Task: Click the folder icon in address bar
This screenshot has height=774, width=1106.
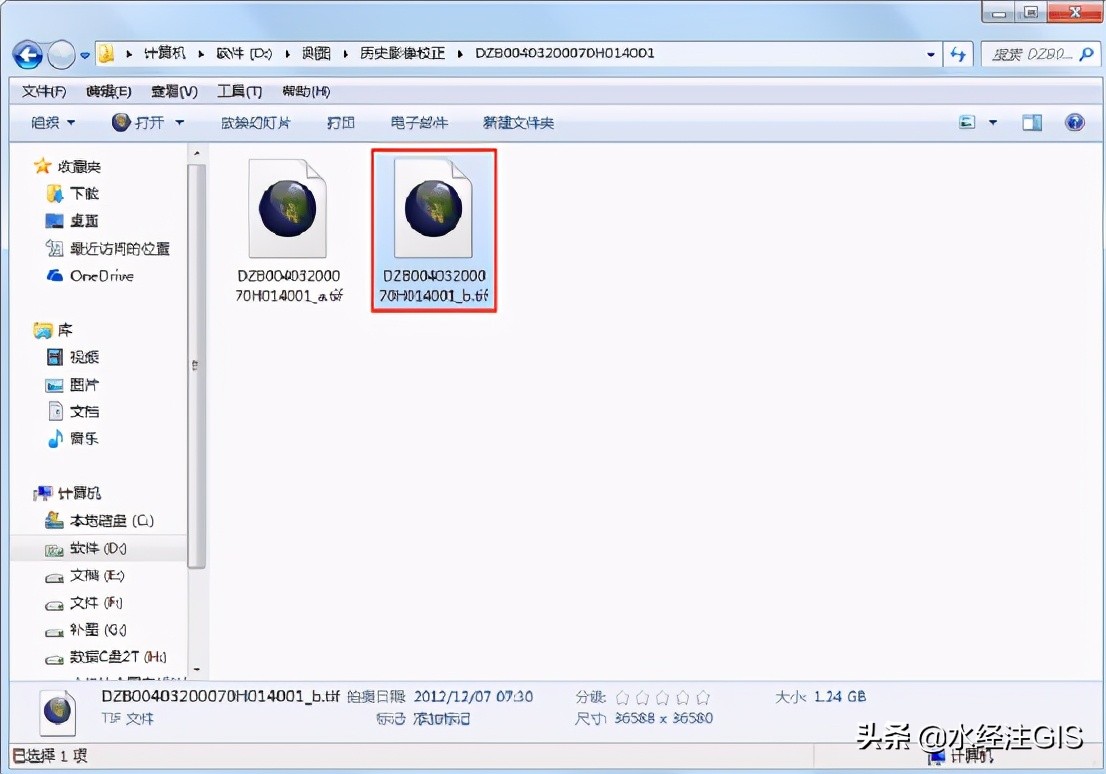Action: point(107,54)
